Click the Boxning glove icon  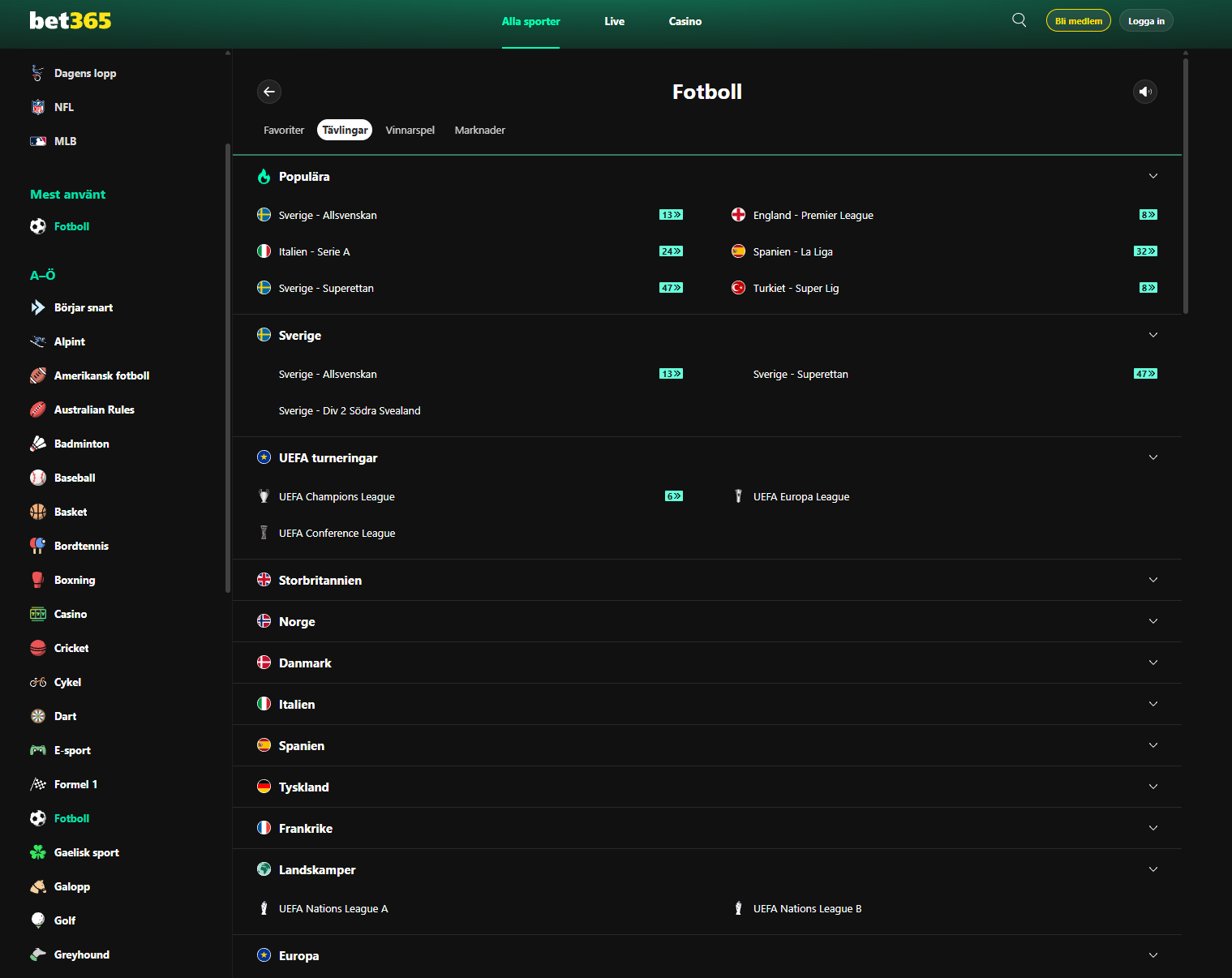coord(38,580)
